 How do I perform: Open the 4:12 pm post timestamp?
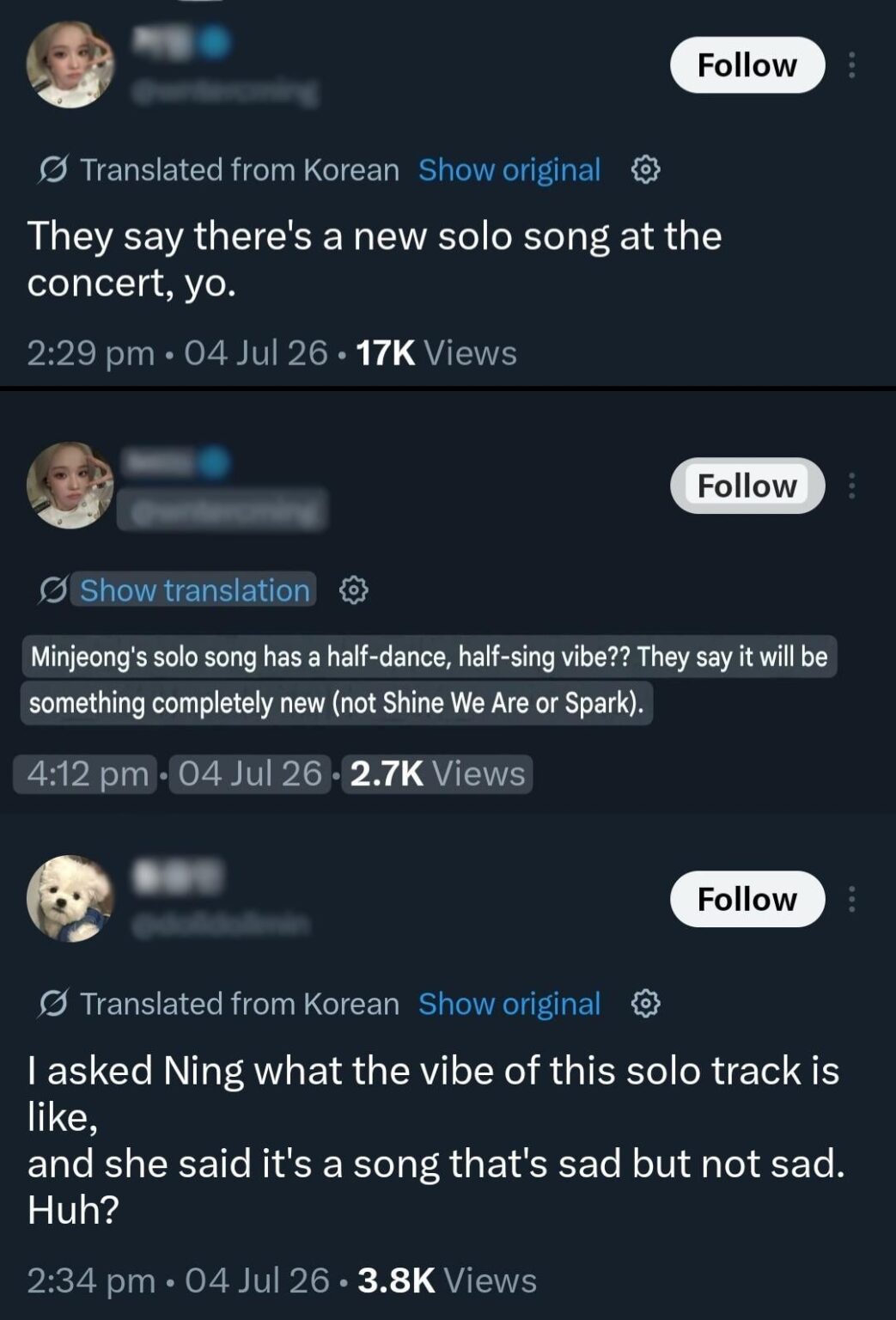87,773
